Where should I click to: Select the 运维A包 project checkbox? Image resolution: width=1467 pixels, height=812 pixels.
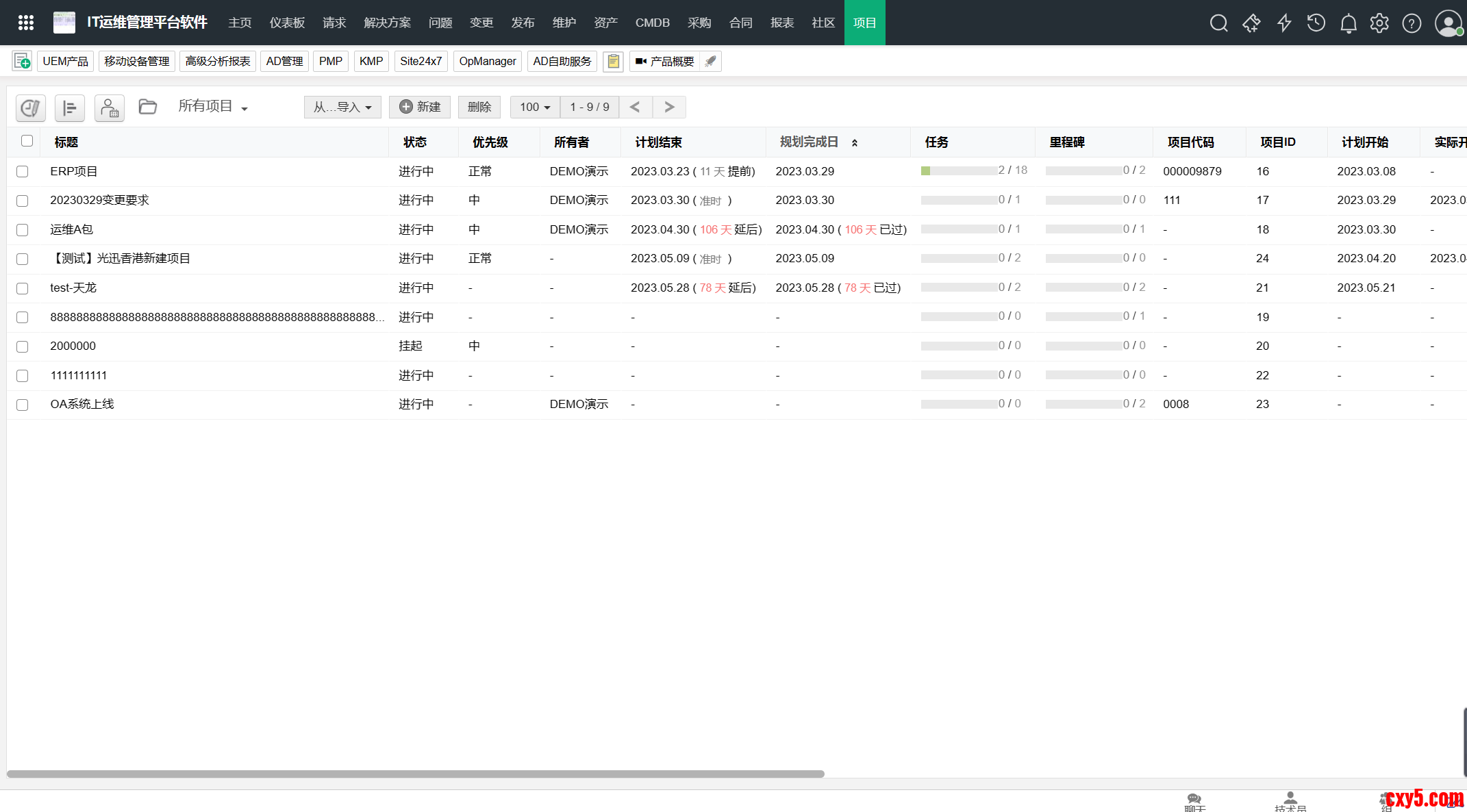coord(23,230)
